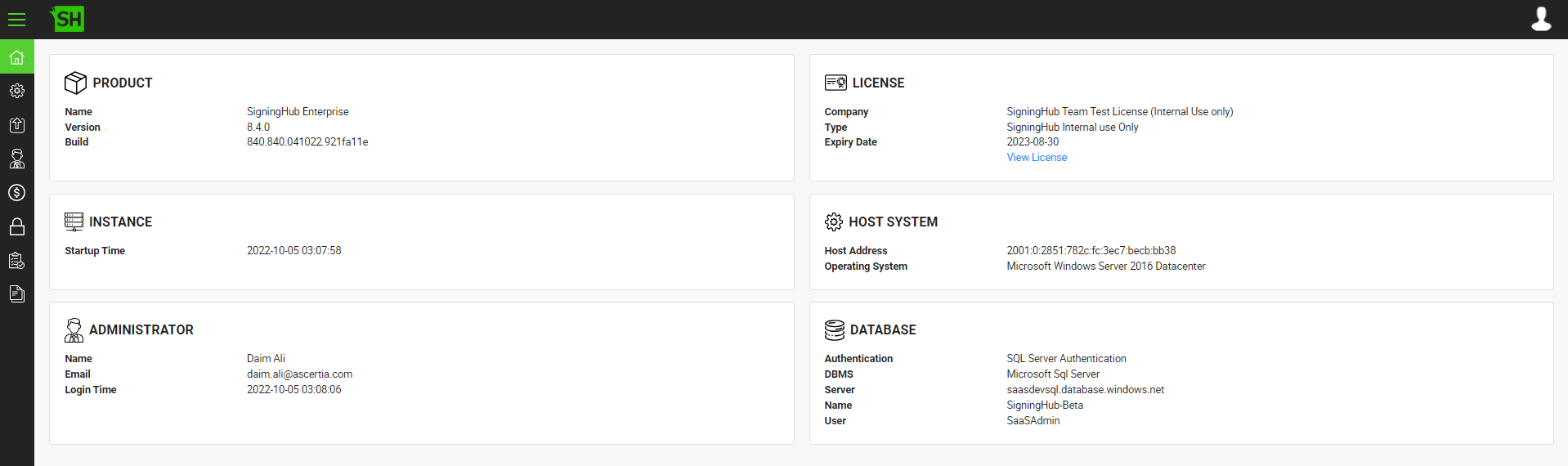The height and width of the screenshot is (466, 1568).
Task: Click the Startup Time label
Action: (x=95, y=251)
